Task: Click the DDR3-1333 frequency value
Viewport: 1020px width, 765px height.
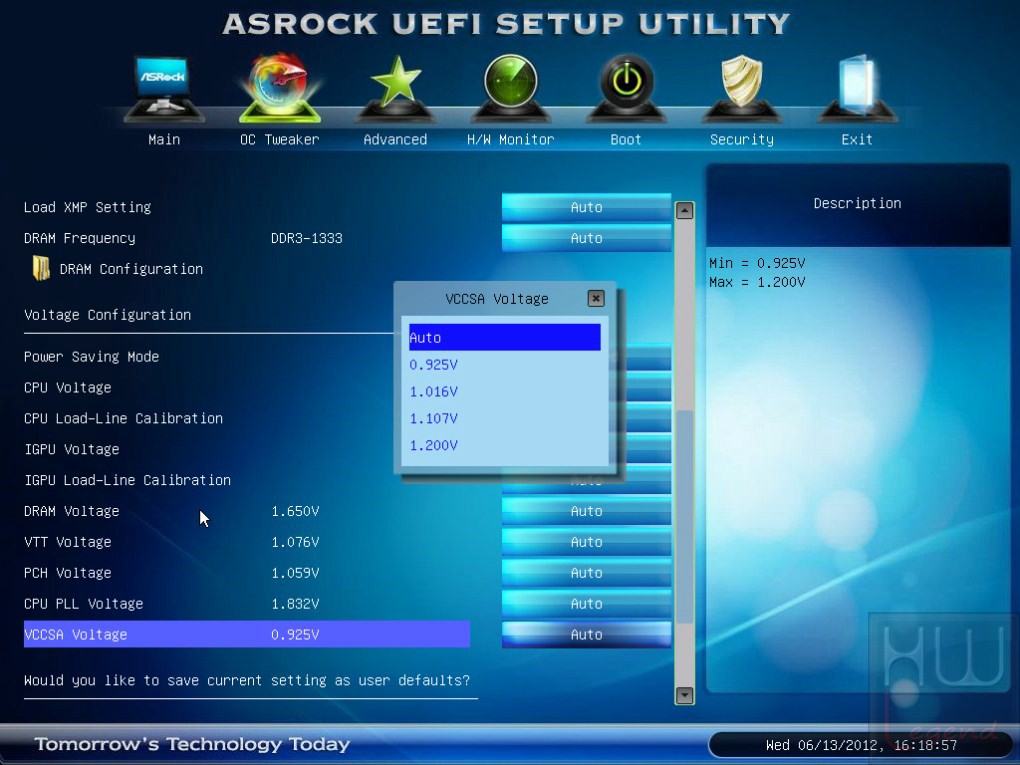Action: pyautogui.click(x=306, y=238)
